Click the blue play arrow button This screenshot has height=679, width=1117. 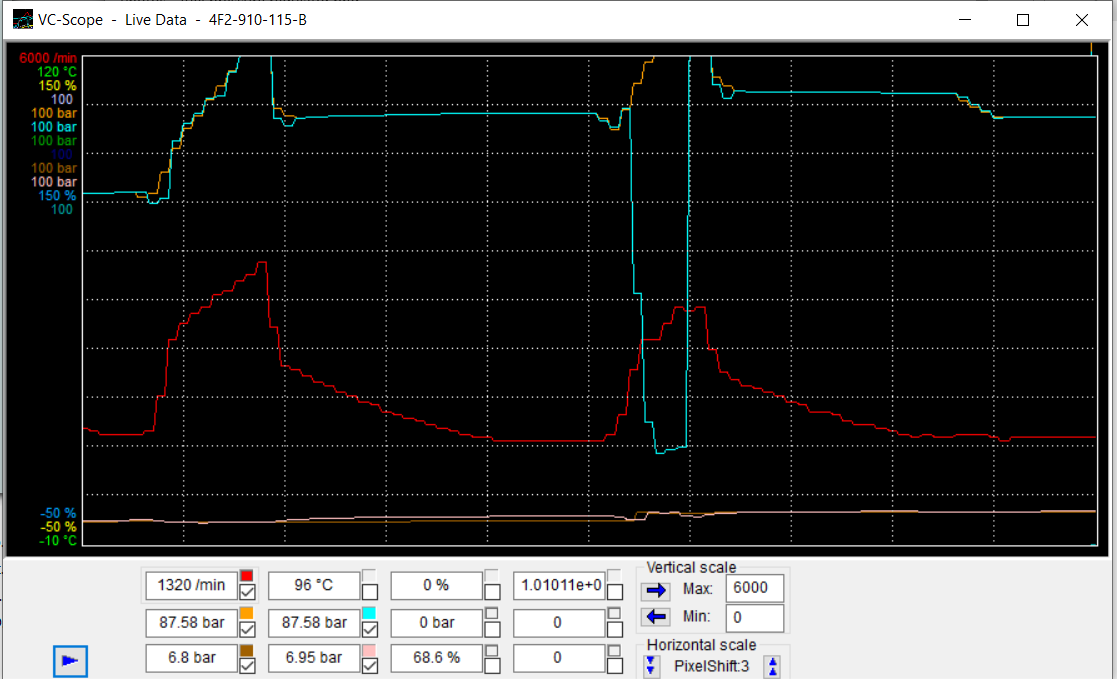click(70, 660)
